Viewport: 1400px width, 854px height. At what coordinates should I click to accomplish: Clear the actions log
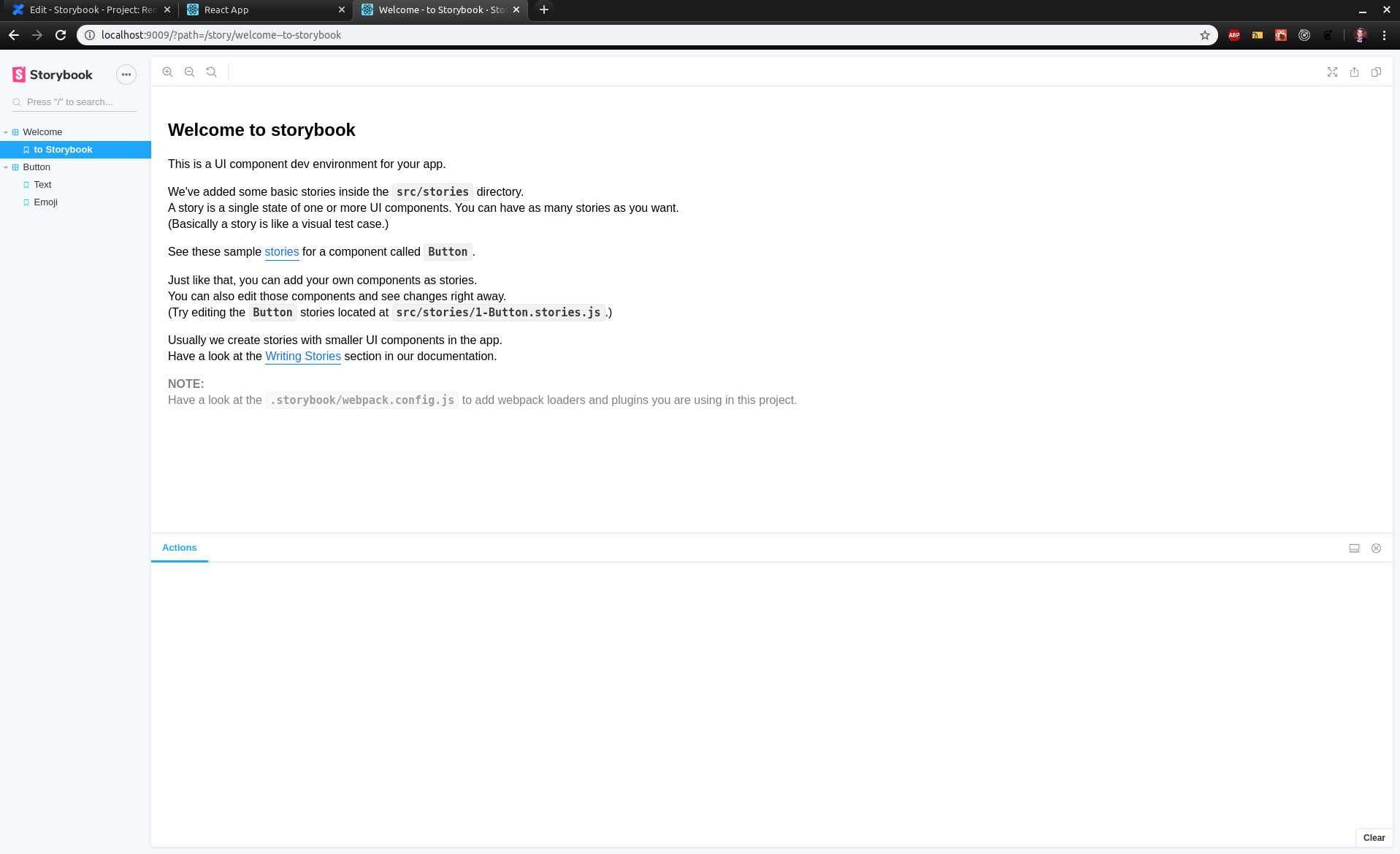[1374, 838]
